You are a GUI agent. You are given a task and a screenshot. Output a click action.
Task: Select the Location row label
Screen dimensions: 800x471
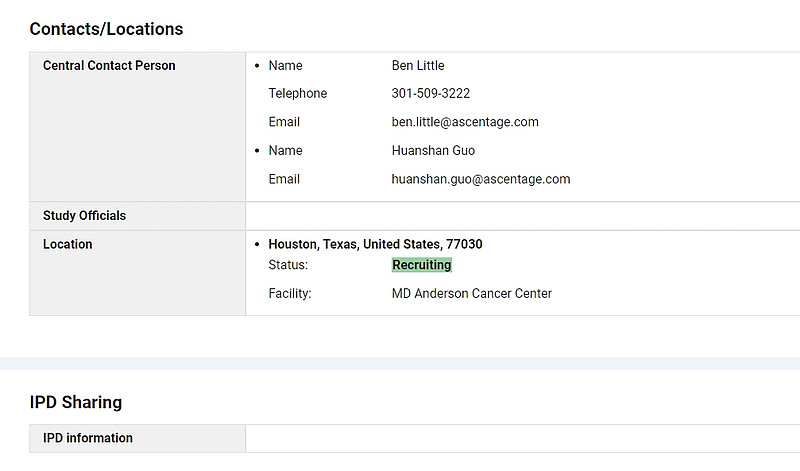pyautogui.click(x=67, y=244)
